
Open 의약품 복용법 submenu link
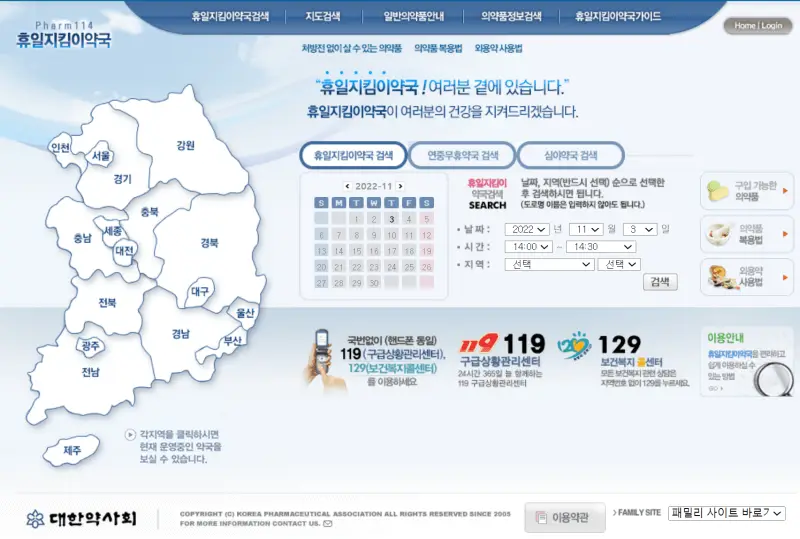coord(438,48)
